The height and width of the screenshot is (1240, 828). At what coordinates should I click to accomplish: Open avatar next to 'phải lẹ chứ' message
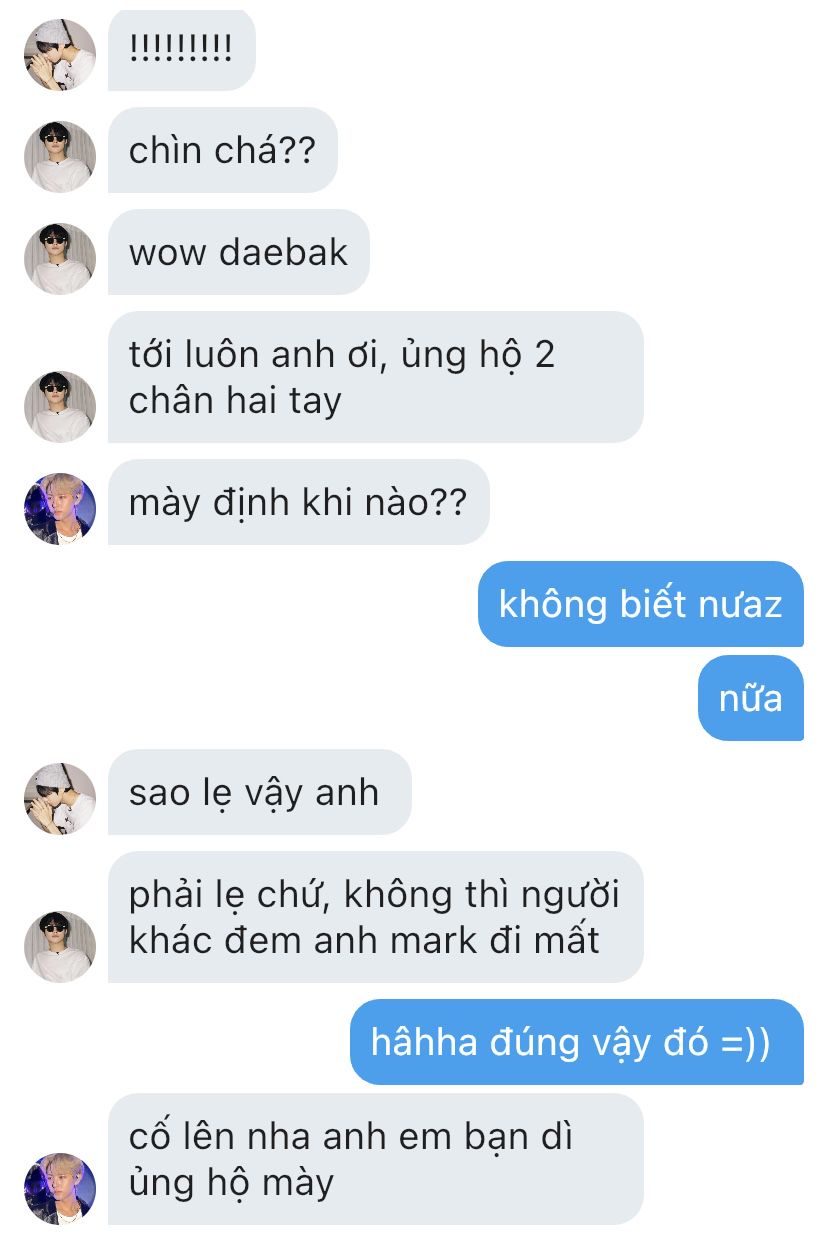[60, 946]
